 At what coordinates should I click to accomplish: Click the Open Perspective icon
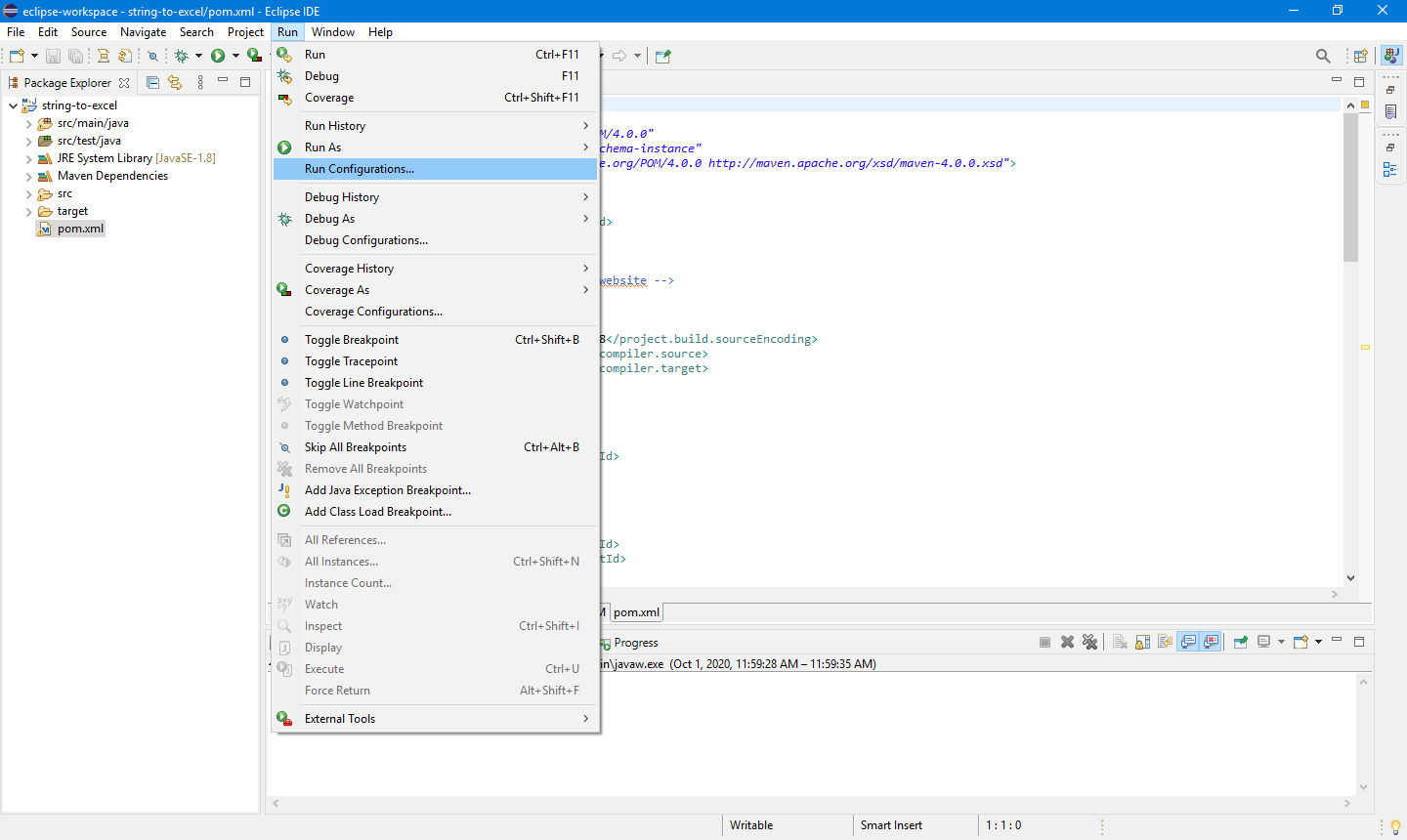(1360, 56)
